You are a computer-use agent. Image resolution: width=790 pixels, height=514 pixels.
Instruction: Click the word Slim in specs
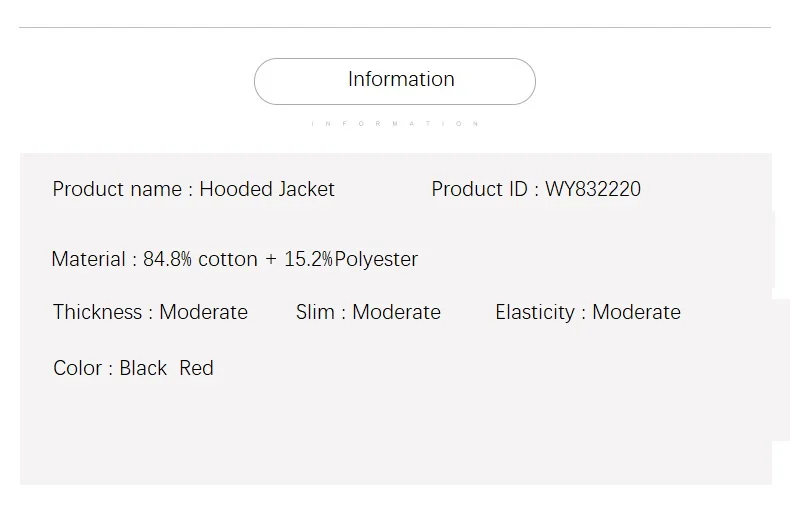(x=315, y=312)
